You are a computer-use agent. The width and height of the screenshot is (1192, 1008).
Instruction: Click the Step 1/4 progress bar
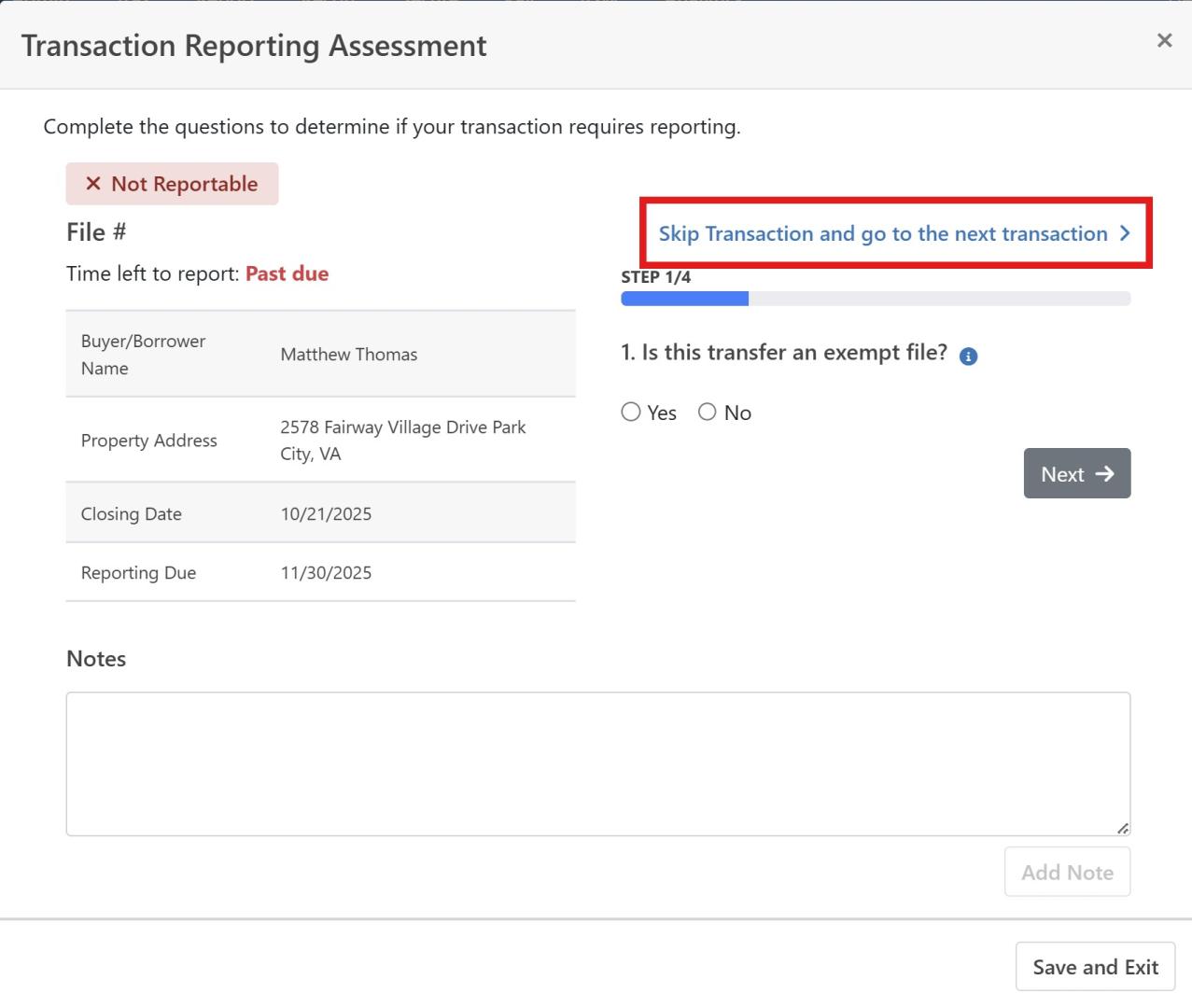(x=875, y=299)
